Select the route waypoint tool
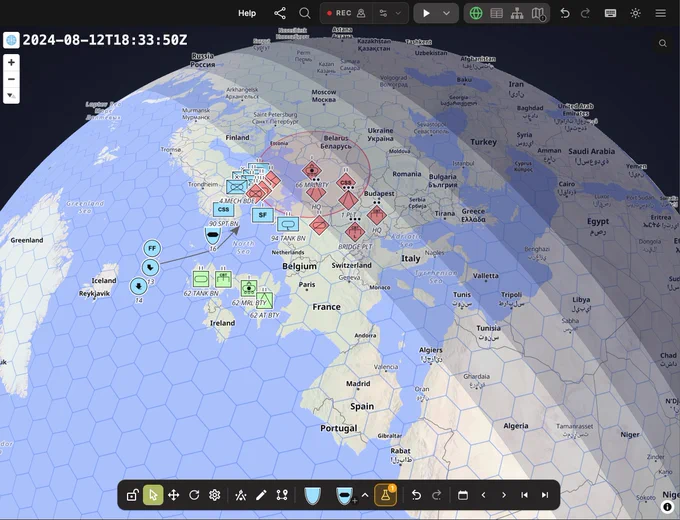This screenshot has width=680, height=520. (282, 495)
